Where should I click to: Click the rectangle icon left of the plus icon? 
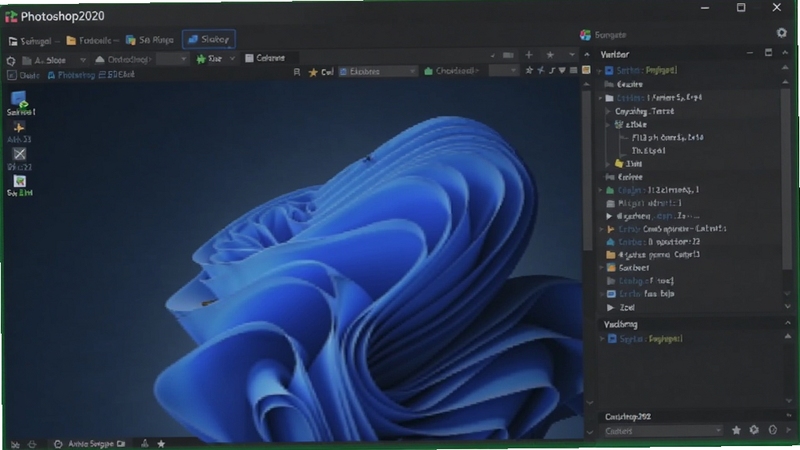click(508, 55)
